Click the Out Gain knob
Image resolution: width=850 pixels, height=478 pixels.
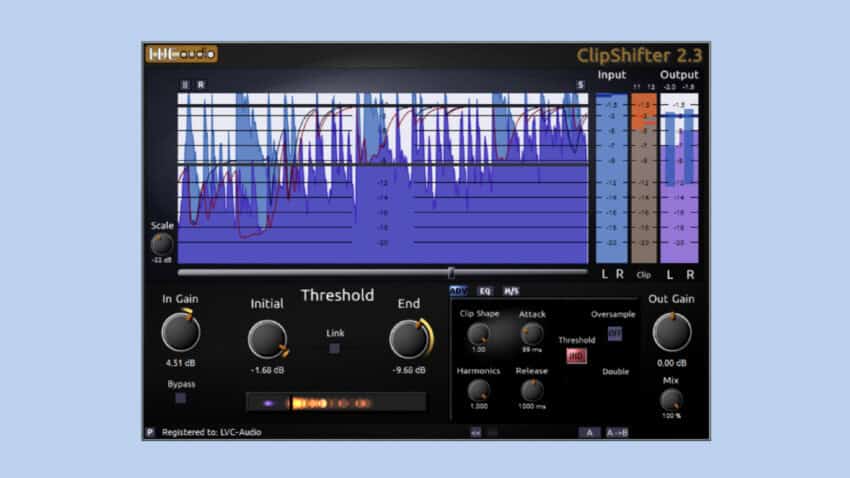pos(672,331)
